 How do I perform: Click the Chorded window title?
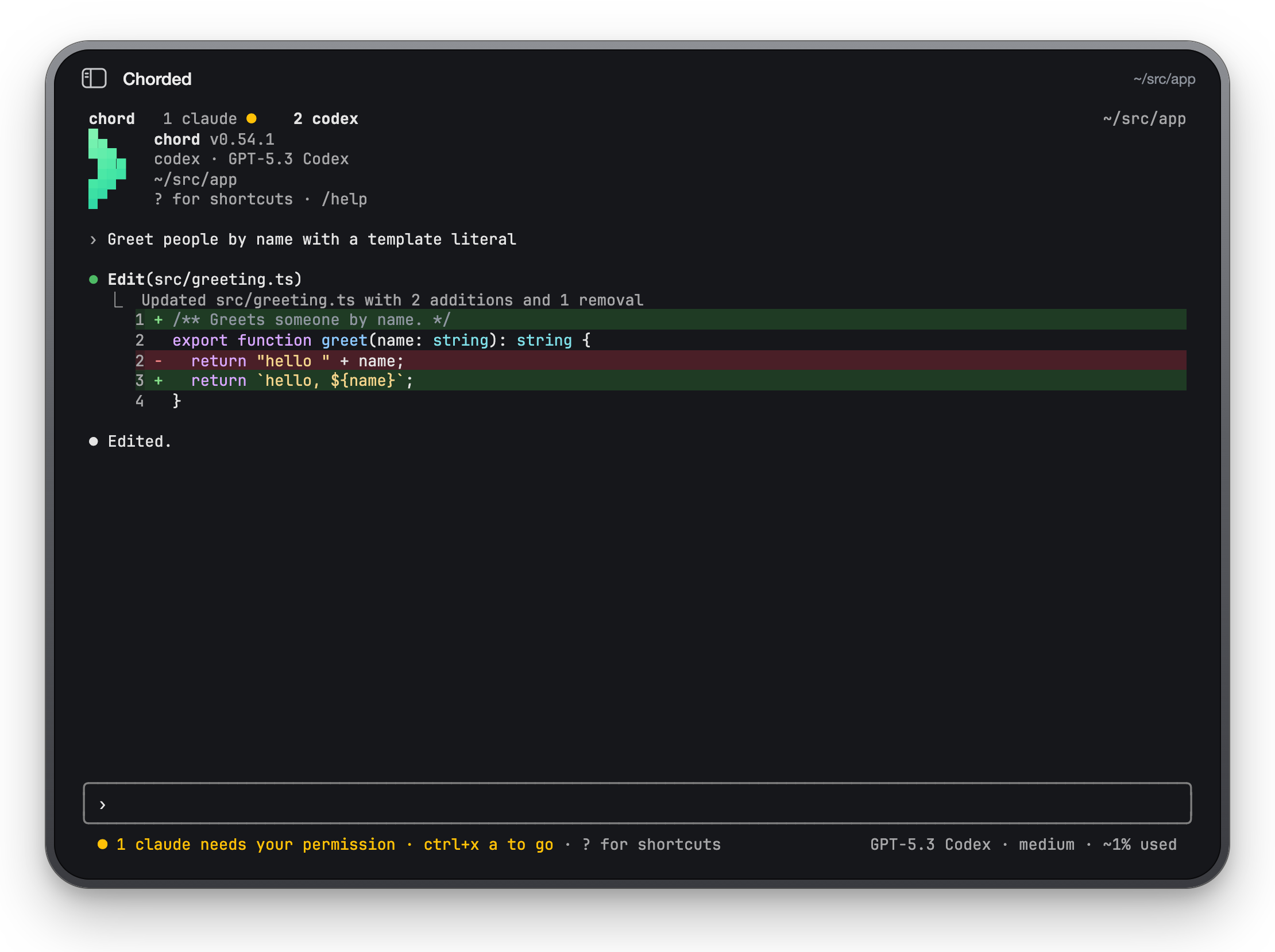click(x=157, y=79)
